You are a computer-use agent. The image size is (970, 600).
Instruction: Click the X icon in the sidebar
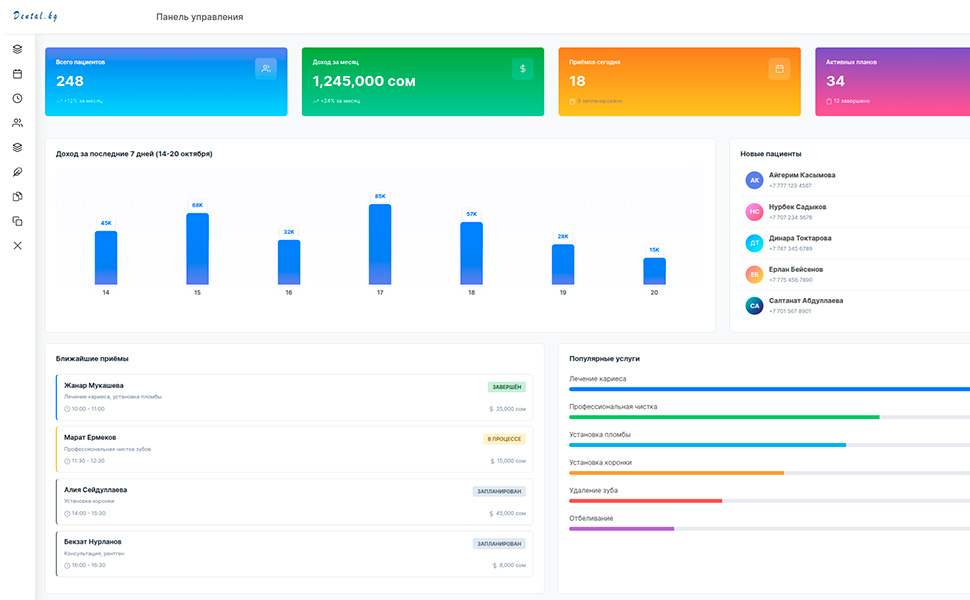tap(17, 245)
